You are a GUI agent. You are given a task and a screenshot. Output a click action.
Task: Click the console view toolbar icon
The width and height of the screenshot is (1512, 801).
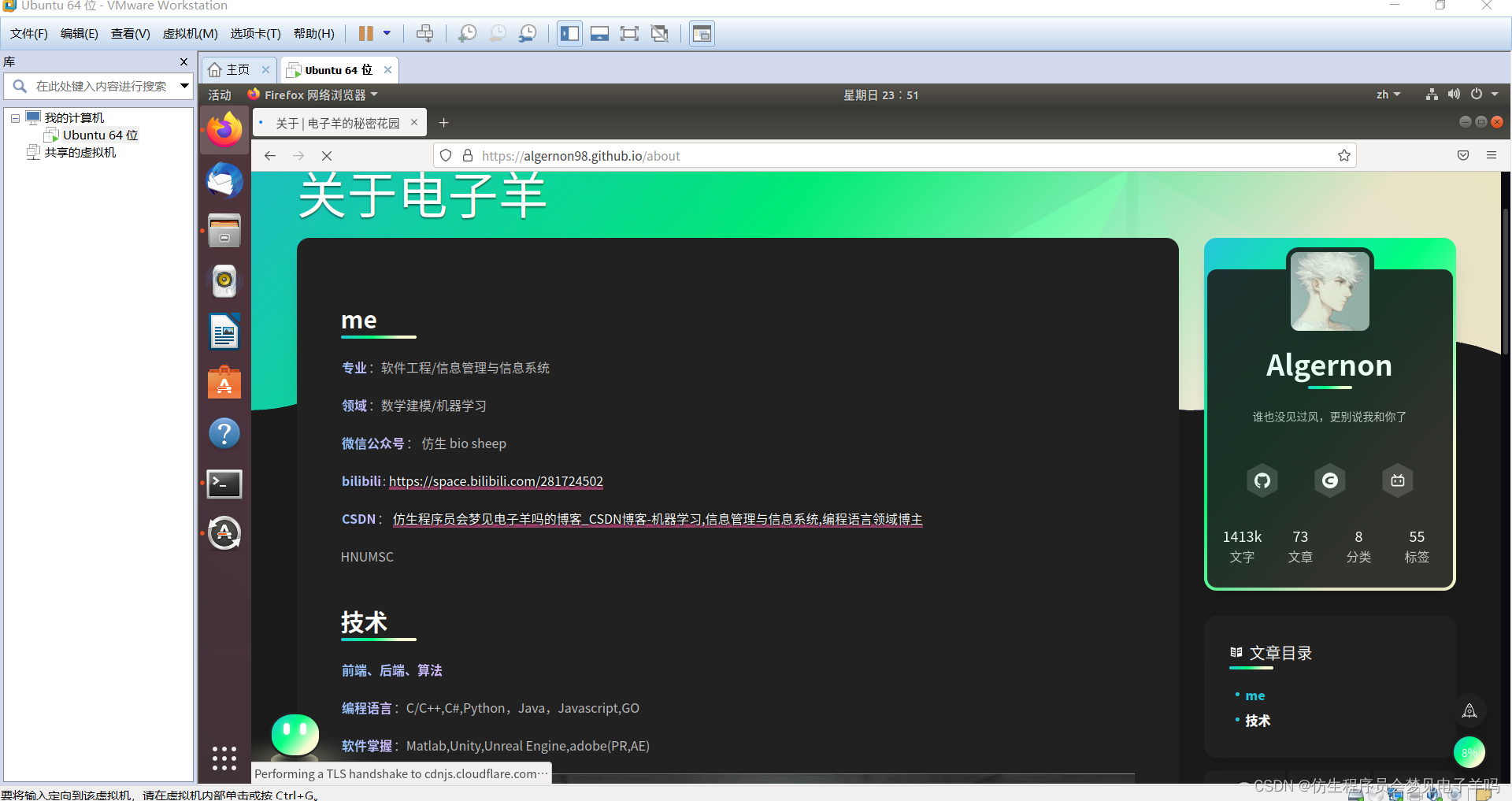coord(702,34)
